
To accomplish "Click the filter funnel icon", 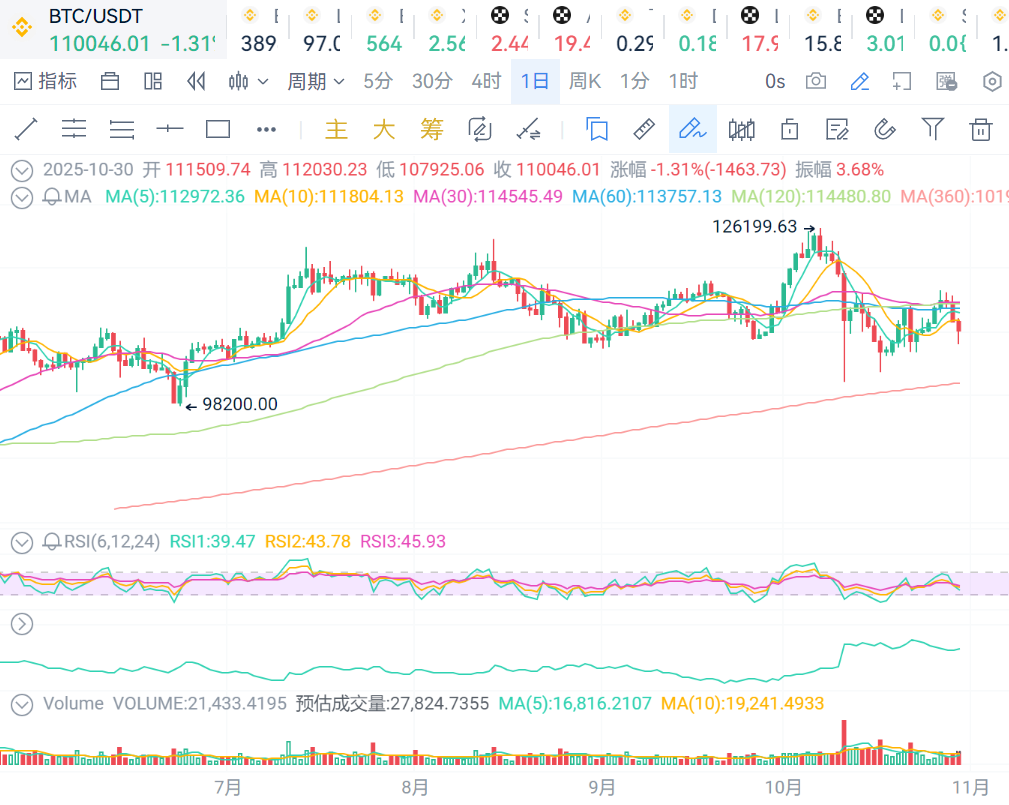I will [933, 129].
